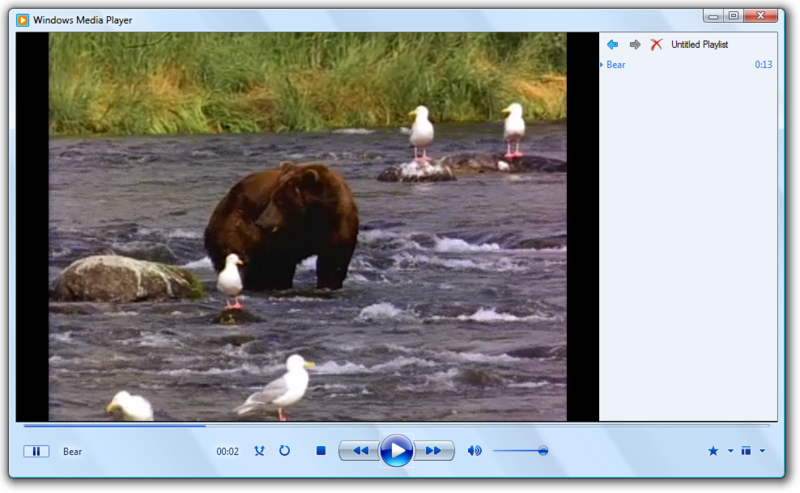Click the 00:02 elapsed time display

tap(227, 451)
